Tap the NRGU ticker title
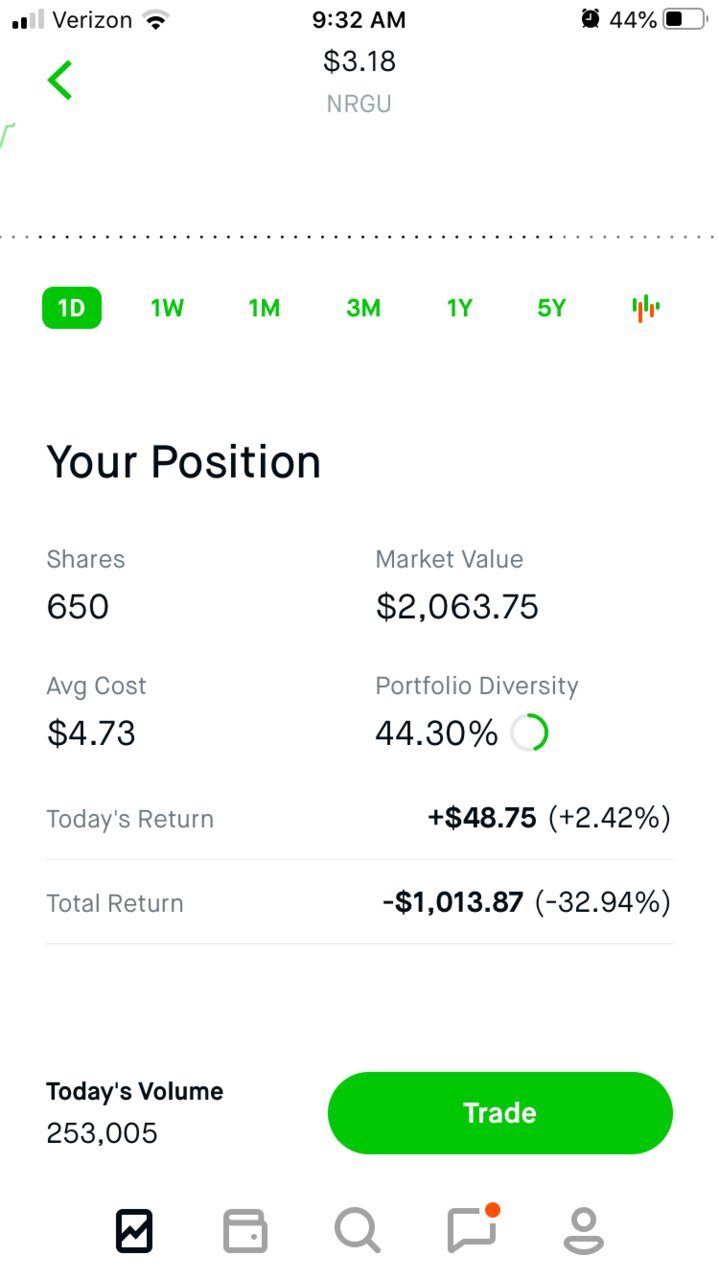The width and height of the screenshot is (719, 1279). click(359, 104)
